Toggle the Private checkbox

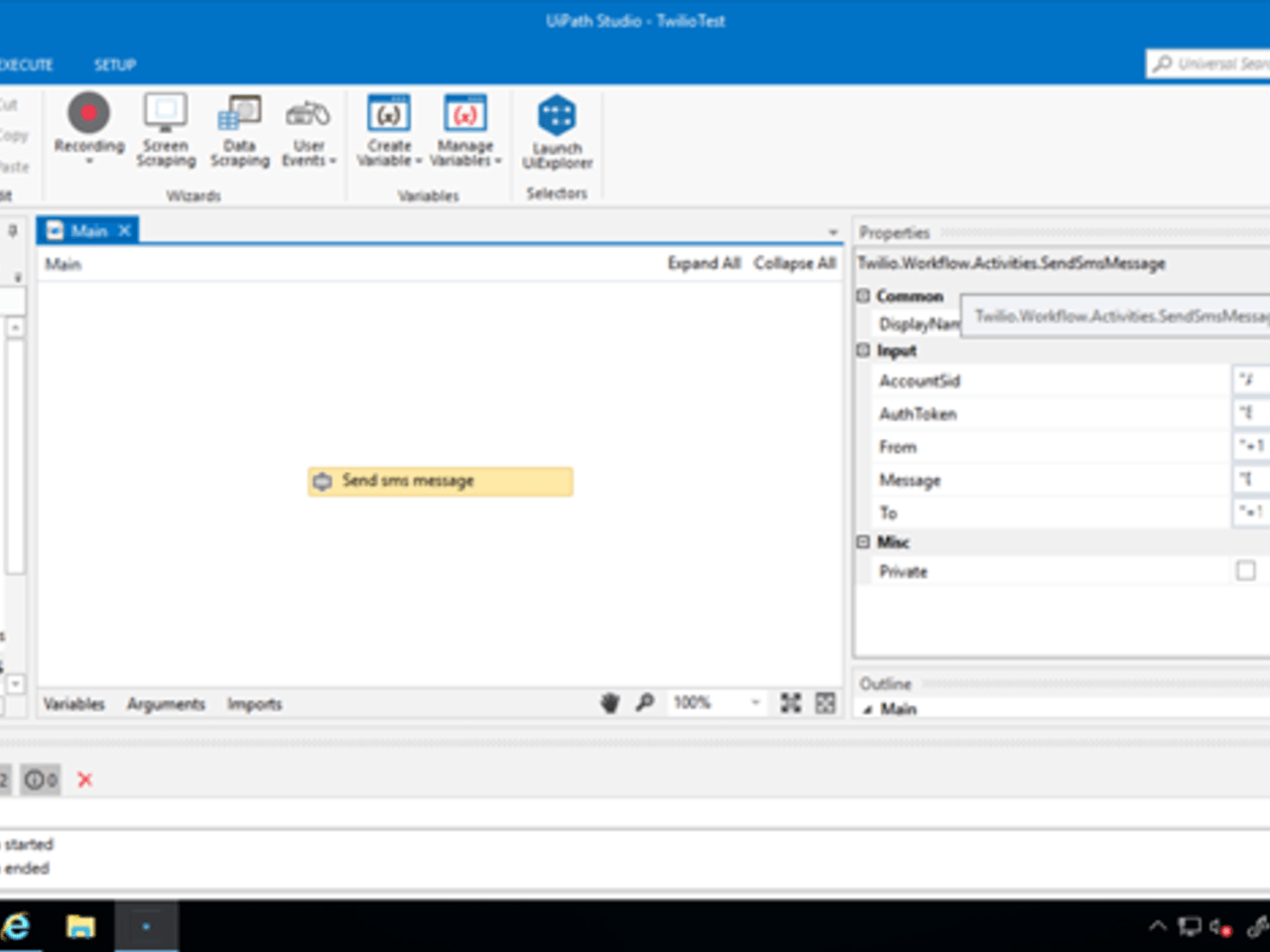click(x=1246, y=570)
